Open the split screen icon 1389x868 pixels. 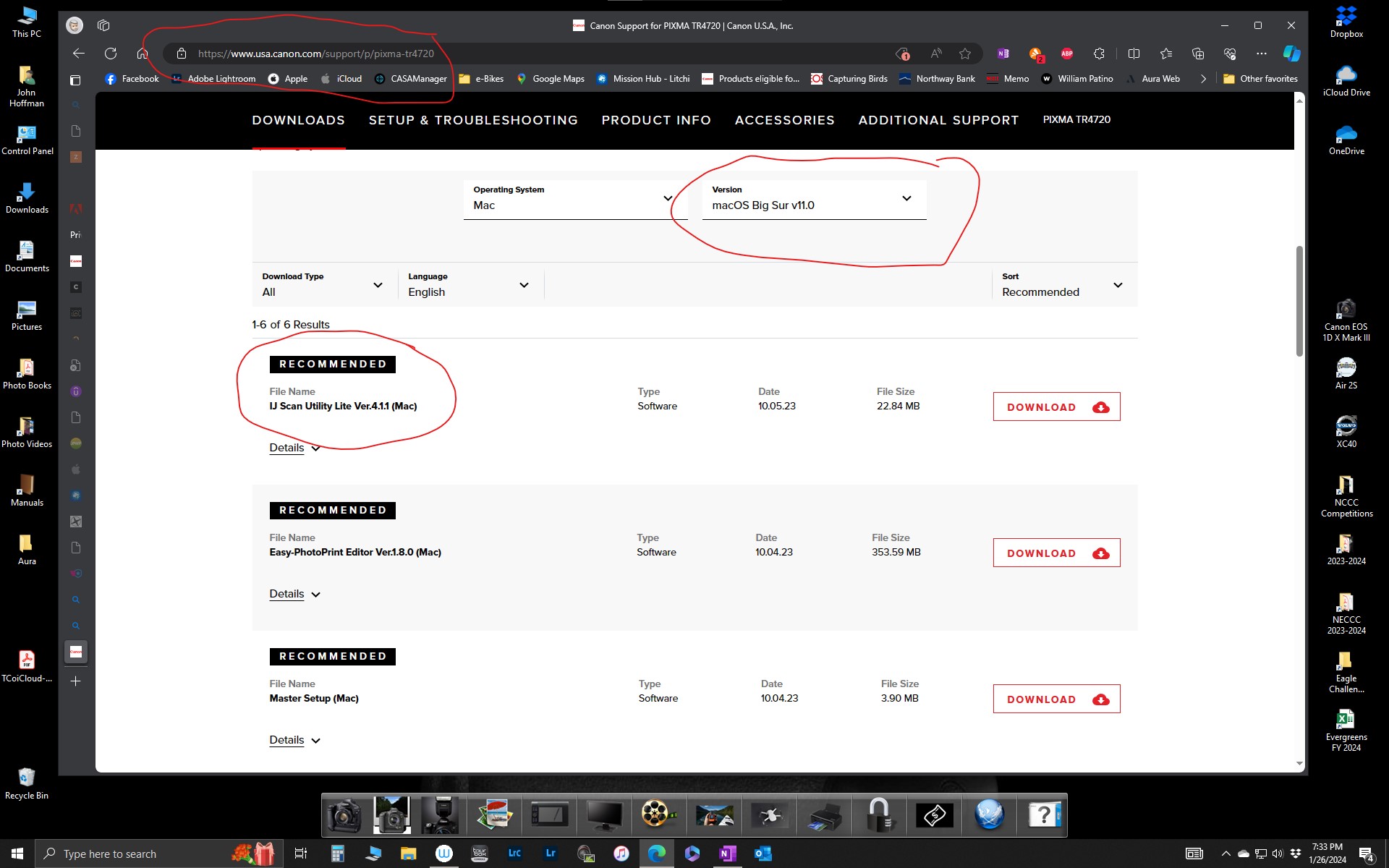click(1134, 54)
